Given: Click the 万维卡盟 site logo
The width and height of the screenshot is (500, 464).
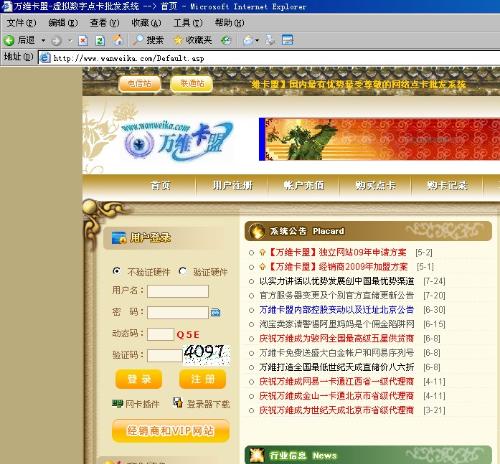Looking at the screenshot, I should (x=178, y=140).
